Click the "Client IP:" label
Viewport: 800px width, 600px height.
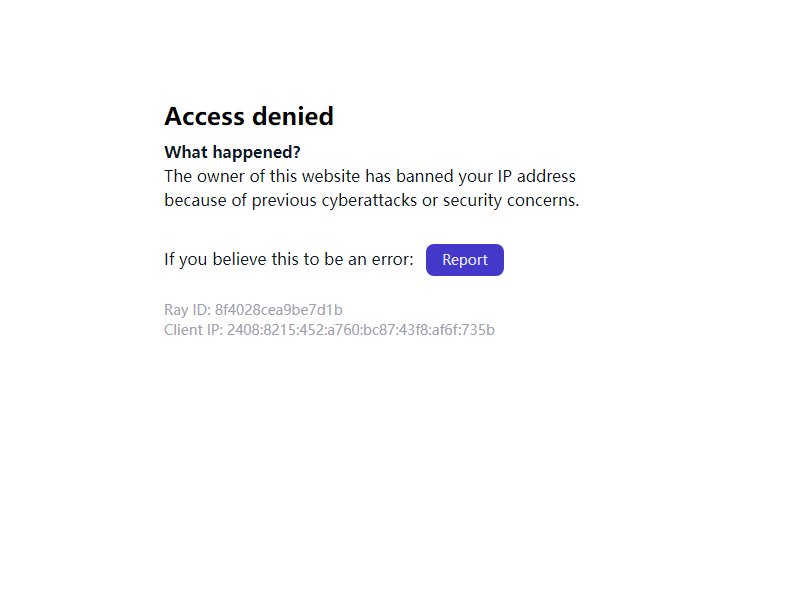193,330
